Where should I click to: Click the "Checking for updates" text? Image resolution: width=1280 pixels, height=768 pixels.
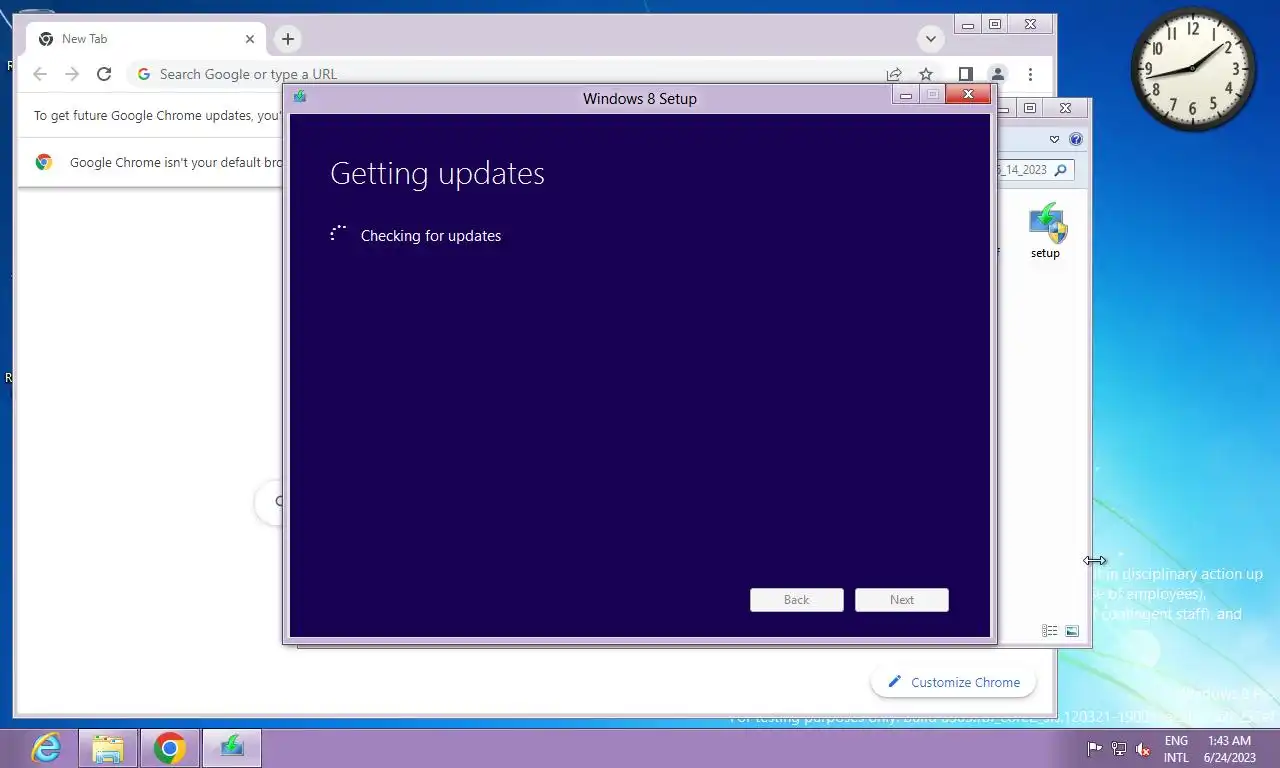click(431, 236)
